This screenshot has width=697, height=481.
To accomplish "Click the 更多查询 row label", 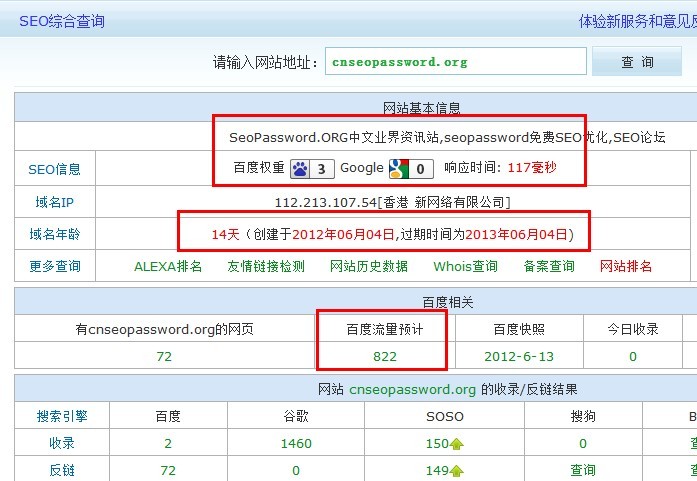I will pos(55,266).
